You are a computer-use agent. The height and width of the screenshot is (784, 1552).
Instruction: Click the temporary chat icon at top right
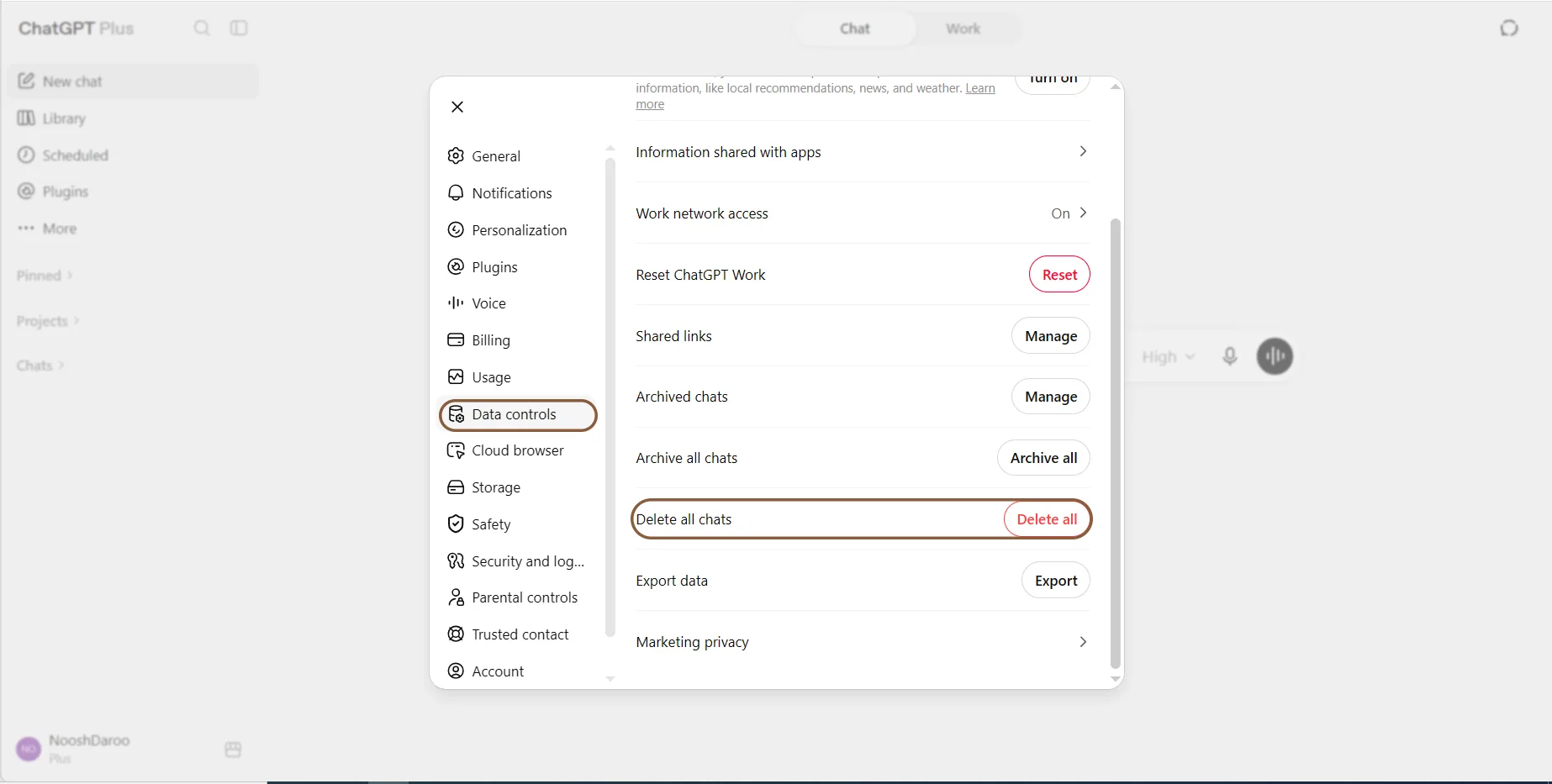point(1509,28)
